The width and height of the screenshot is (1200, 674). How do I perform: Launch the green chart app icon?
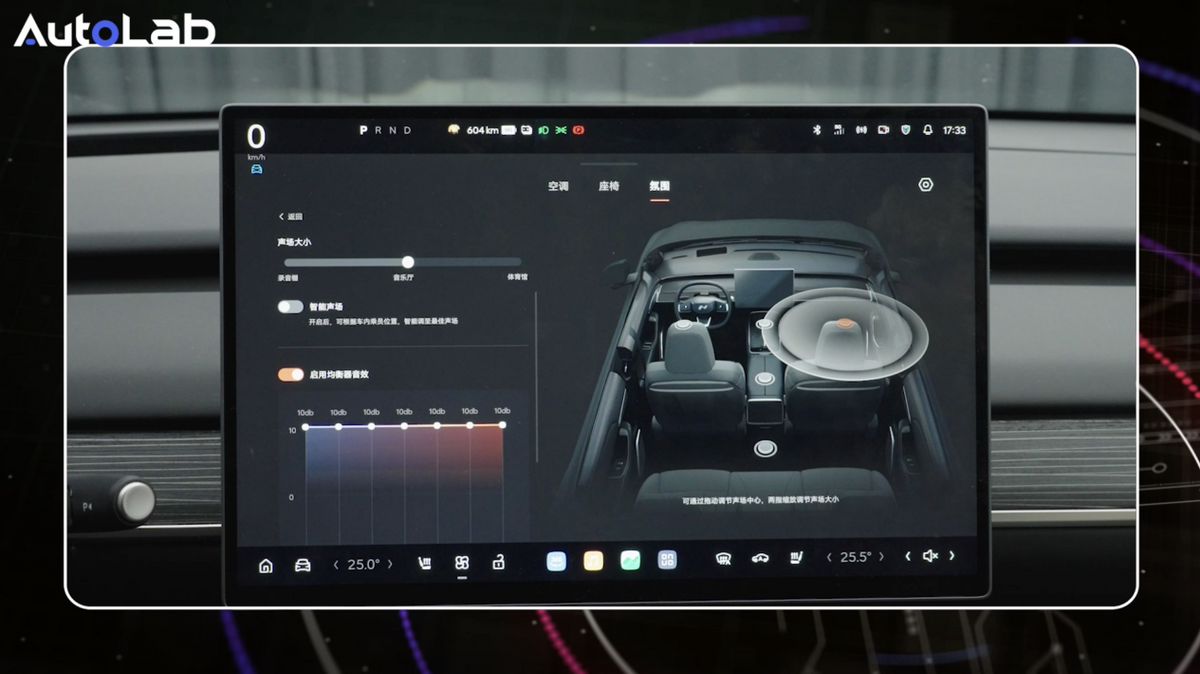[x=630, y=560]
